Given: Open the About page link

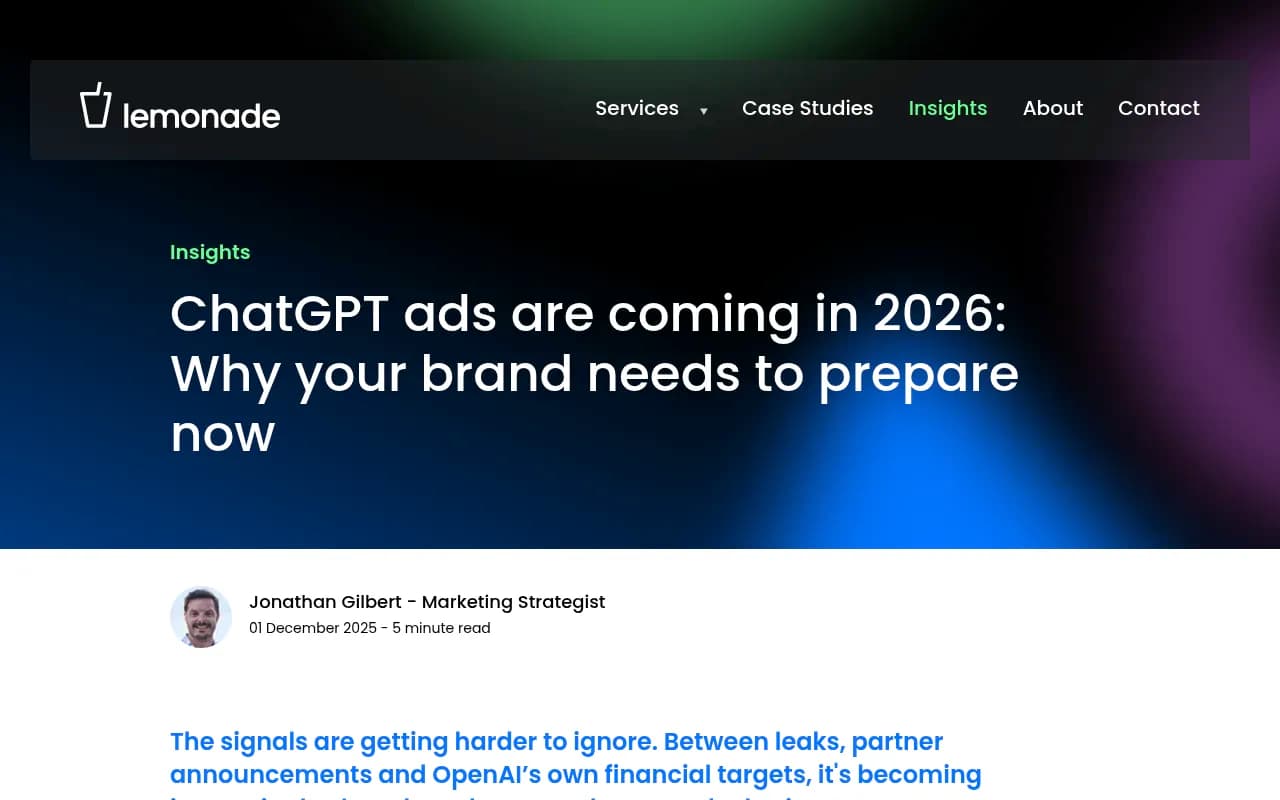Looking at the screenshot, I should coord(1052,108).
